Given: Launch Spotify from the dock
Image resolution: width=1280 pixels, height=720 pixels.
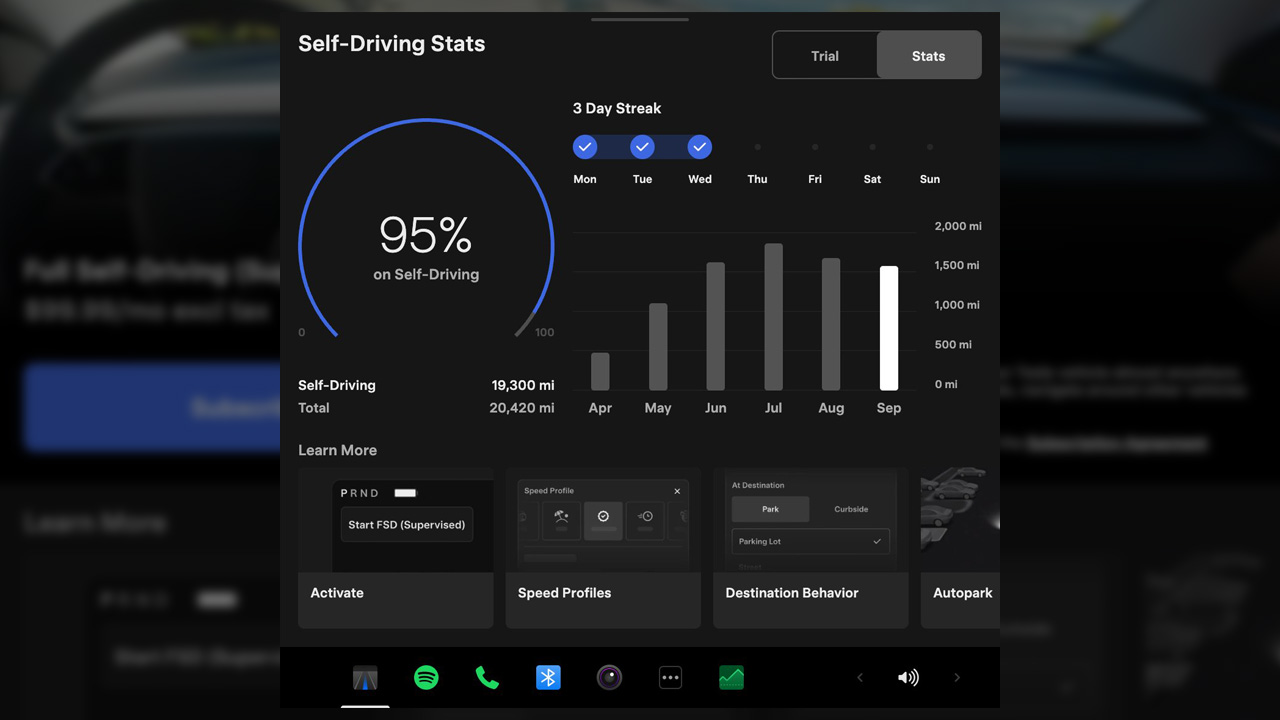Looking at the screenshot, I should pos(426,678).
